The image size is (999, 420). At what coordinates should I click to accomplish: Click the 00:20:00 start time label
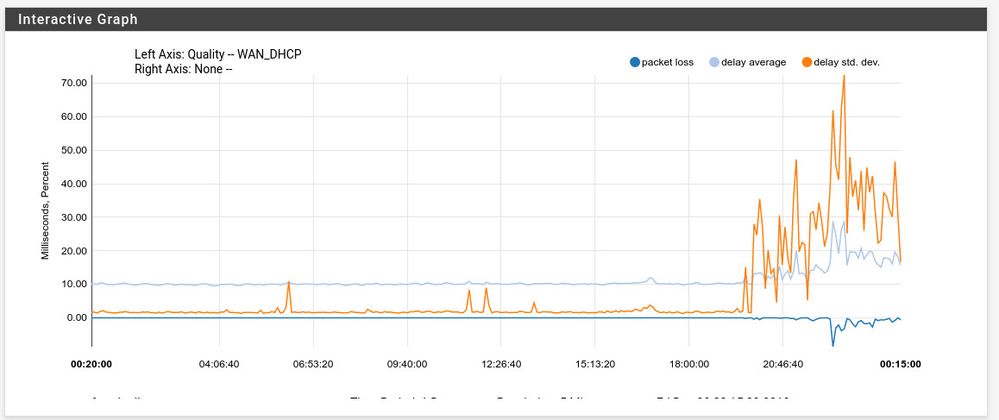(x=92, y=365)
